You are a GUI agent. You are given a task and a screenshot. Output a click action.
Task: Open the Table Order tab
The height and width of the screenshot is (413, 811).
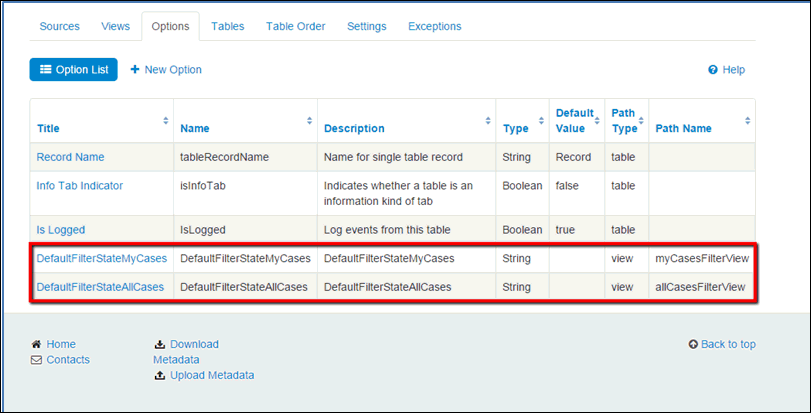tap(295, 26)
